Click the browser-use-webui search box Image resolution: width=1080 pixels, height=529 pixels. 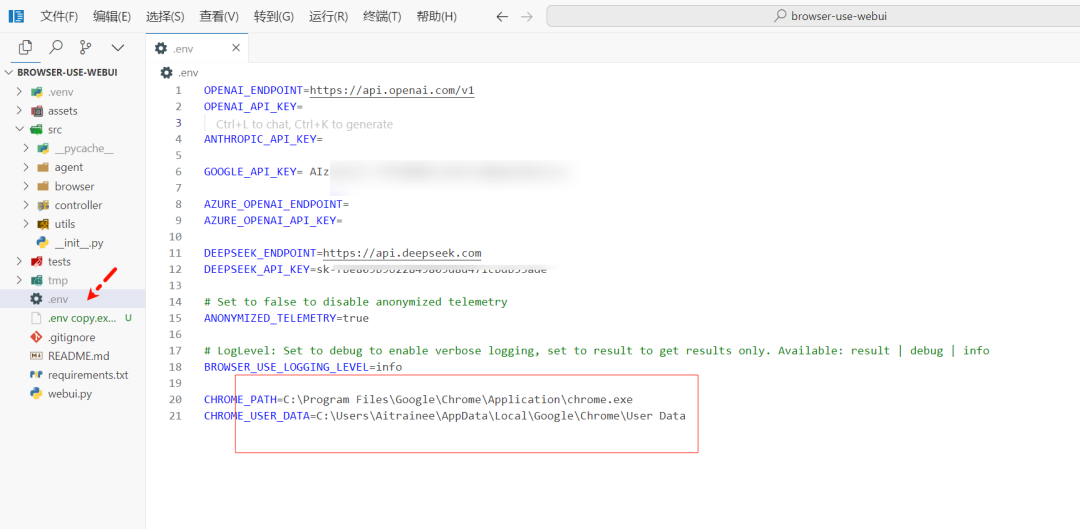pos(813,17)
